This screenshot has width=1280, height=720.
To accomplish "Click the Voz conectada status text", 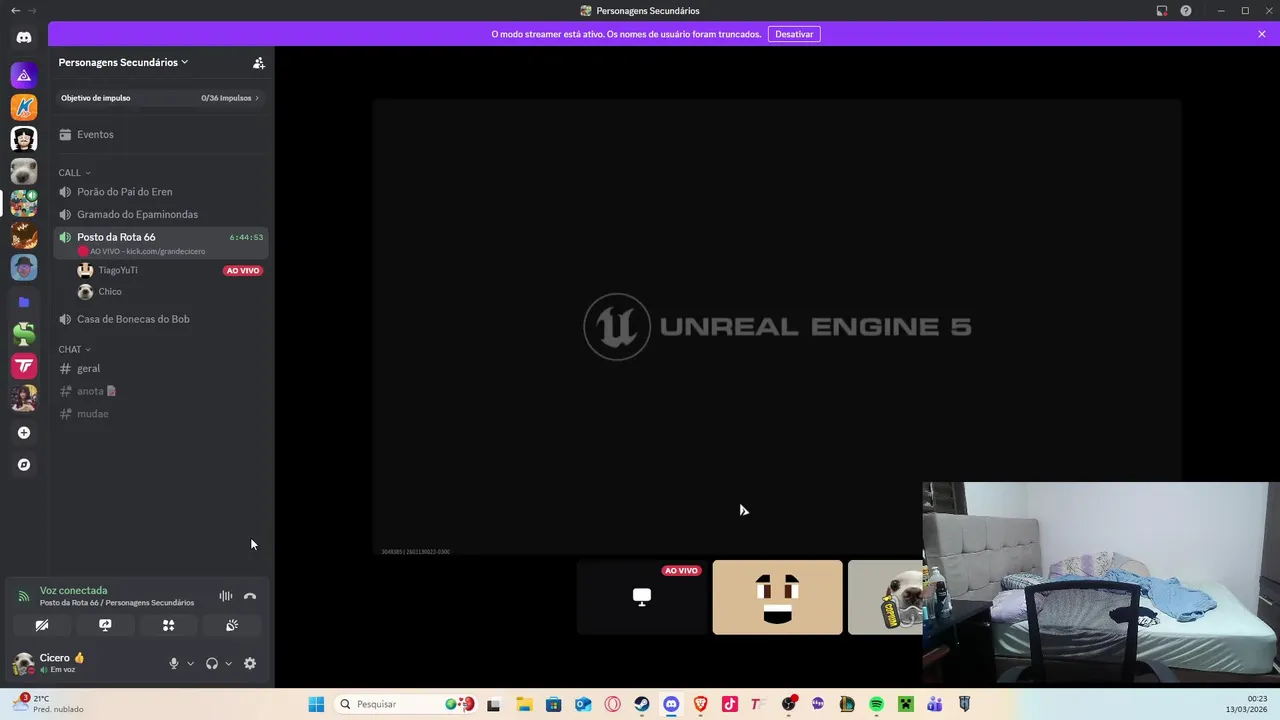I will 73,590.
